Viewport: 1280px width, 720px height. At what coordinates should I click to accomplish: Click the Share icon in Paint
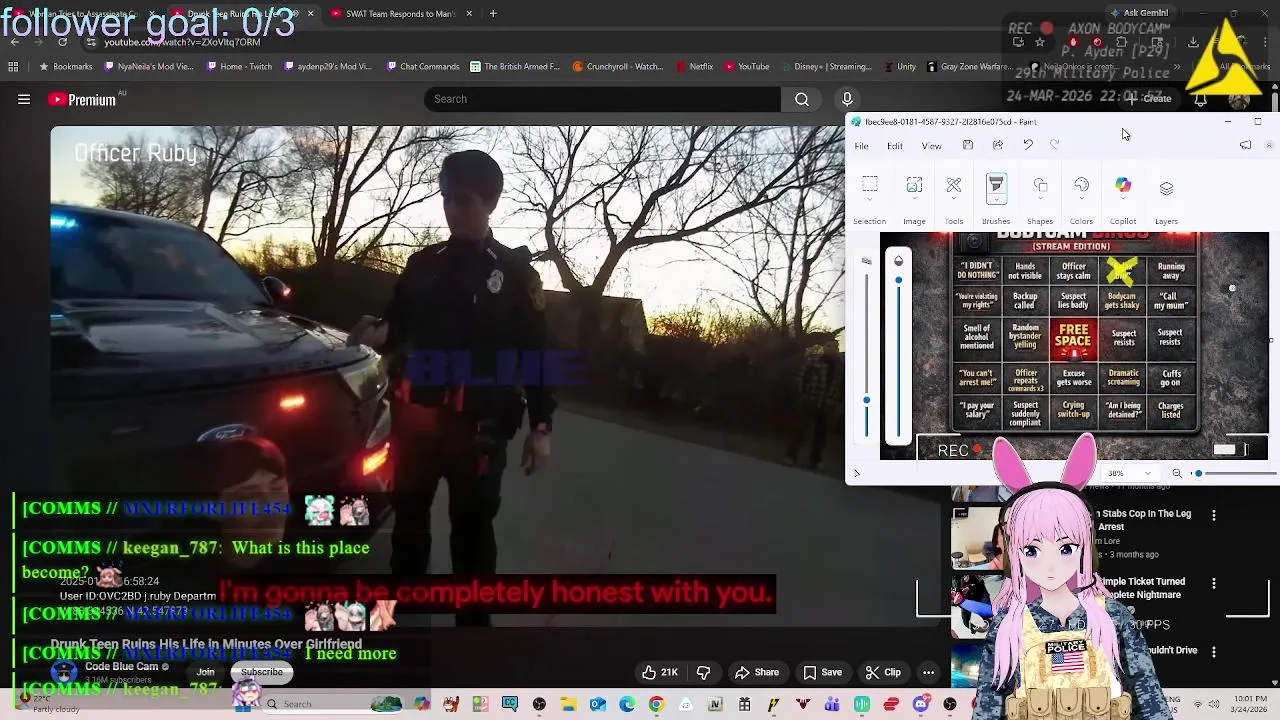point(998,145)
